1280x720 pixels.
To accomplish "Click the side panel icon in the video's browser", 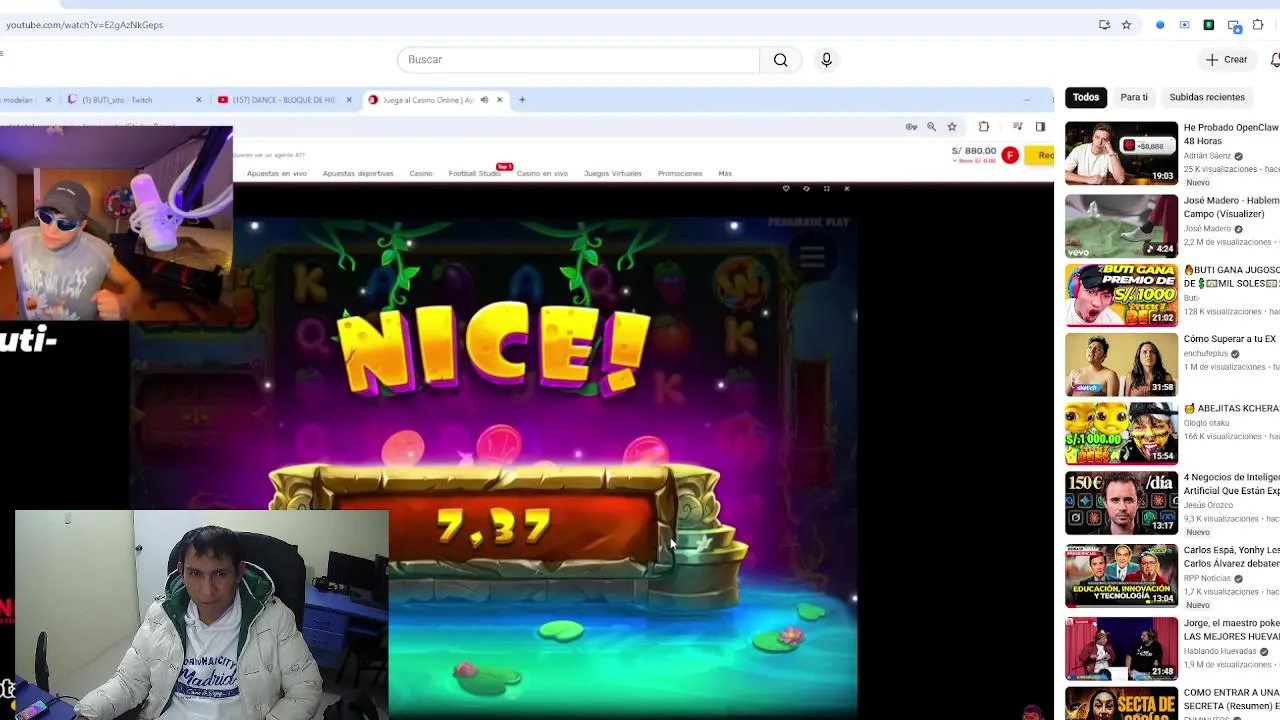I will (1040, 127).
